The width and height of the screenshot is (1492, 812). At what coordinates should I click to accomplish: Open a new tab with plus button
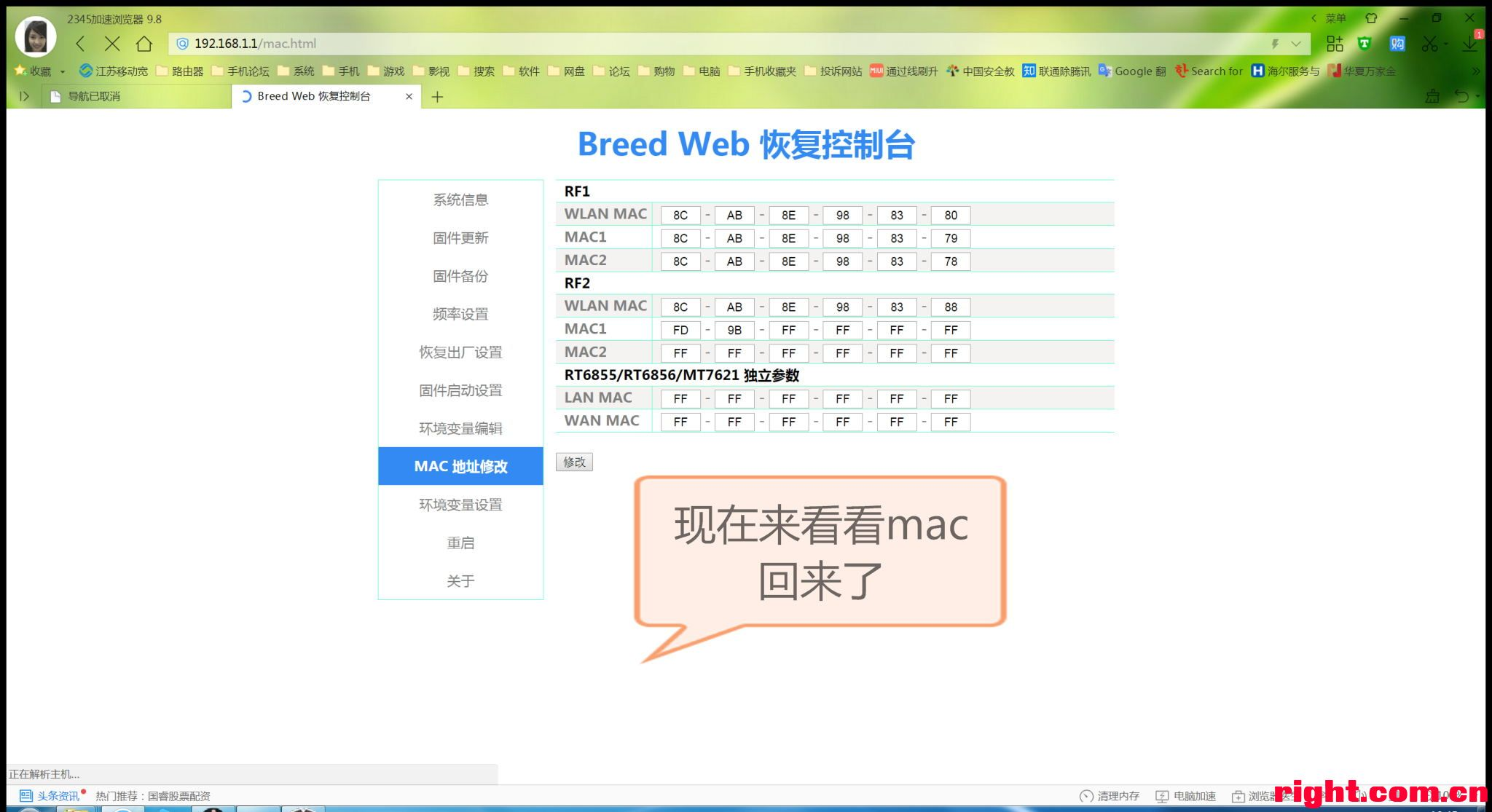(x=437, y=97)
